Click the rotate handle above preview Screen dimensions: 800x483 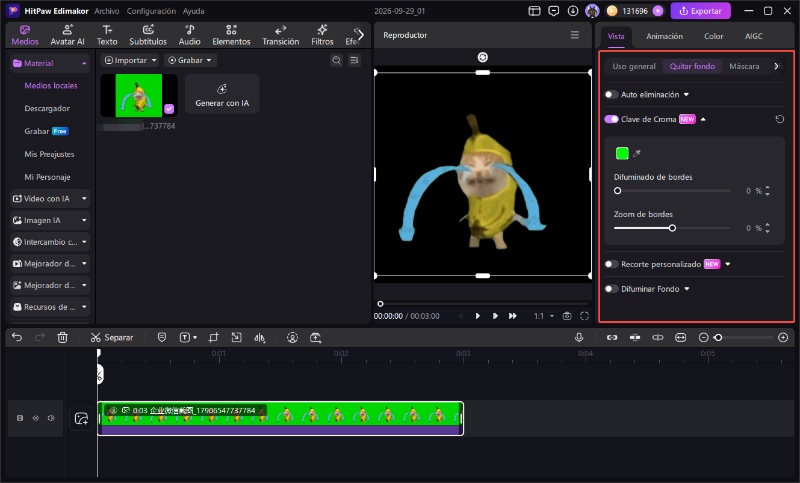tap(483, 57)
